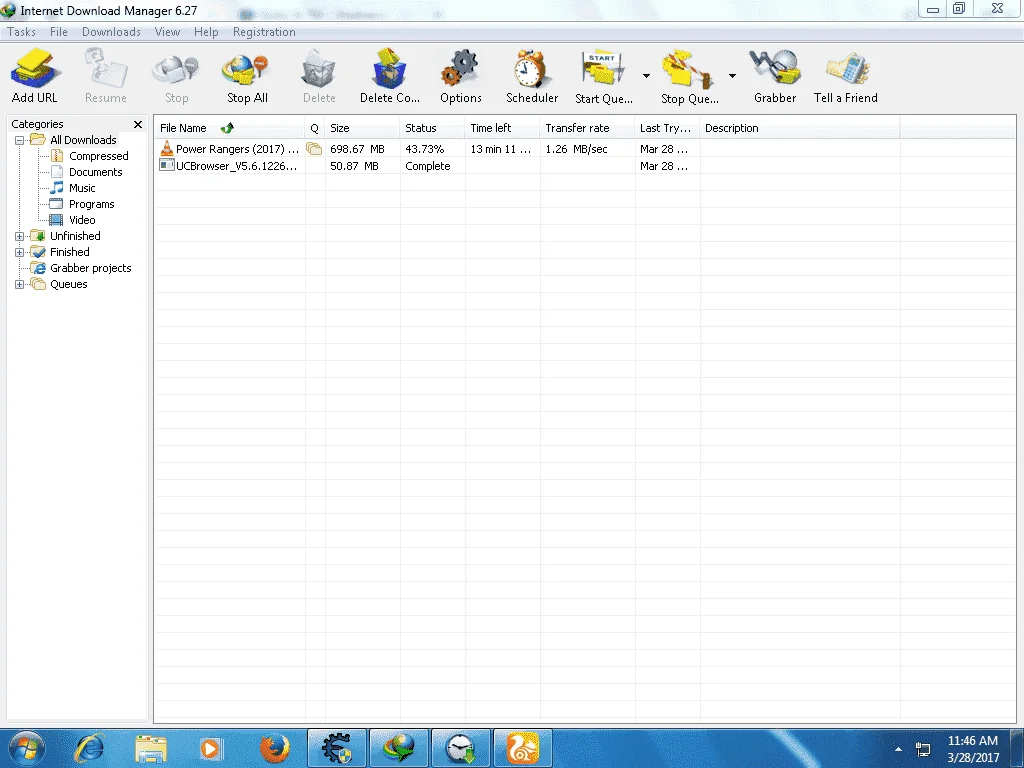Select the Music category
The image size is (1024, 768).
click(82, 188)
